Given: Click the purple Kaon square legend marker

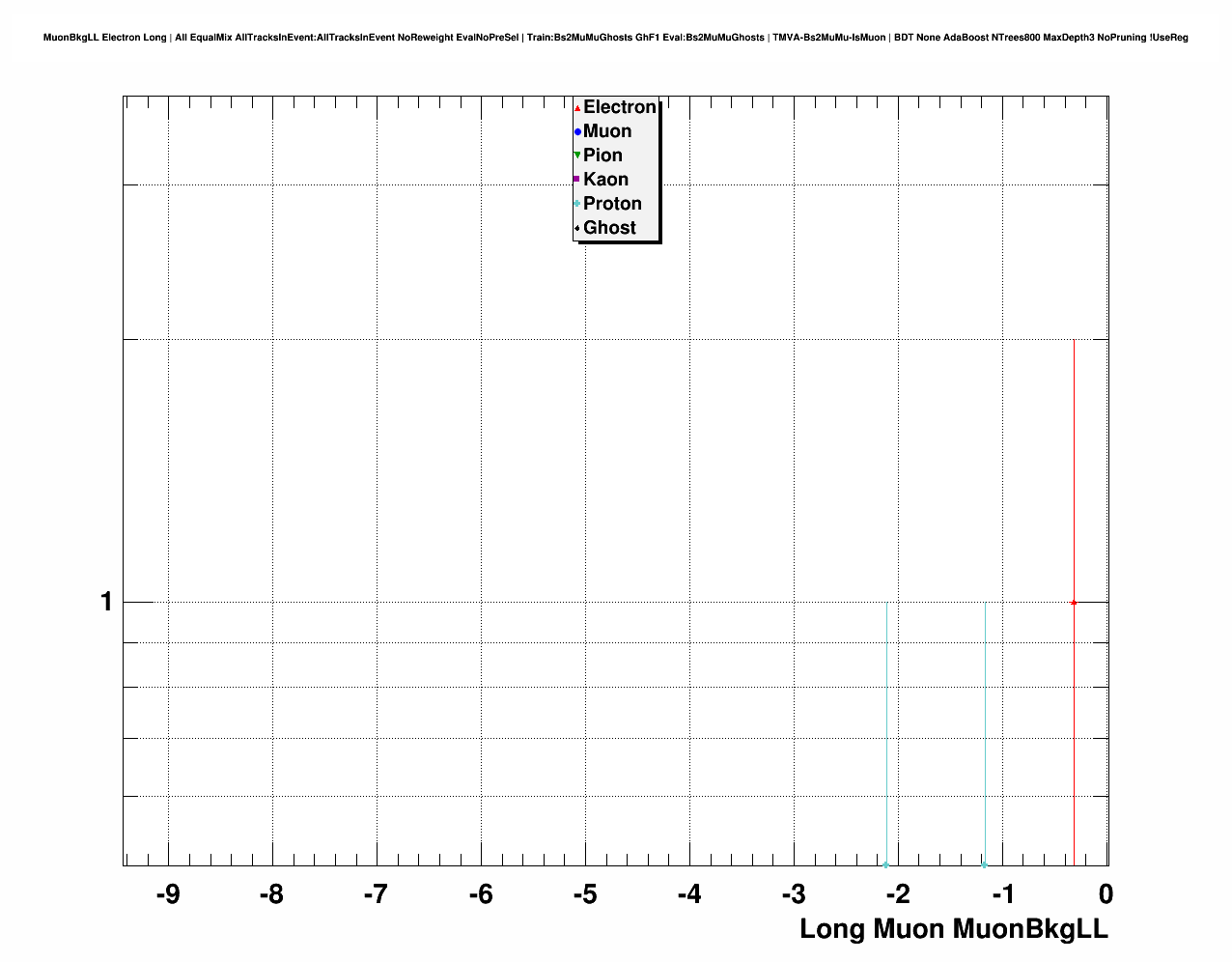Looking at the screenshot, I should point(577,180).
